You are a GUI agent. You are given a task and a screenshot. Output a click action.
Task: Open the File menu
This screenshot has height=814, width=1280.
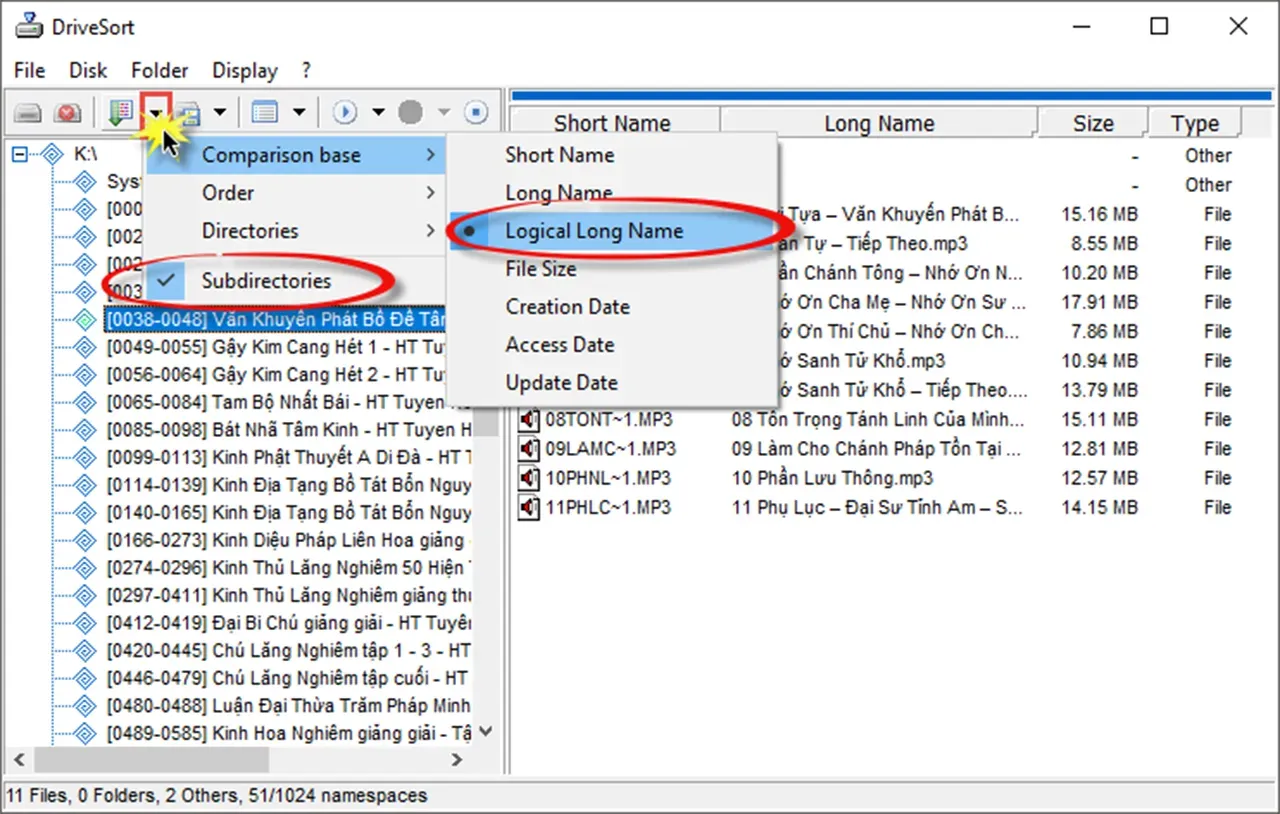[x=30, y=71]
